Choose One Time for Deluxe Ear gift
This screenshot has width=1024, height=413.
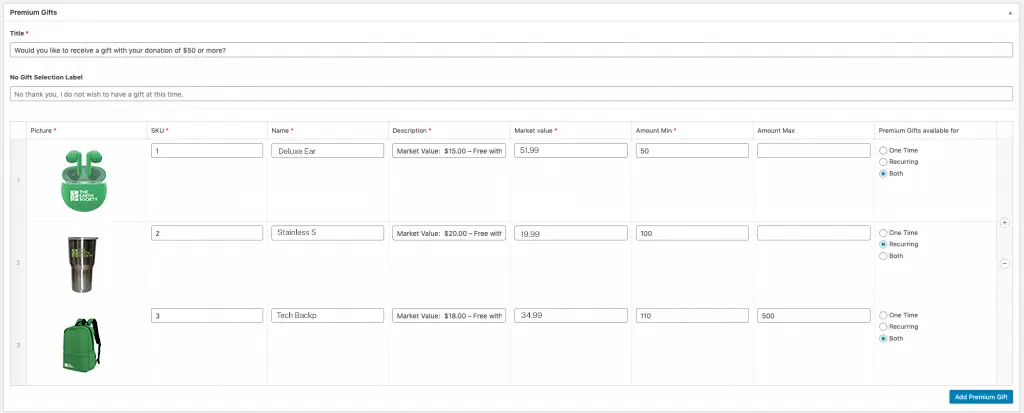(882, 150)
